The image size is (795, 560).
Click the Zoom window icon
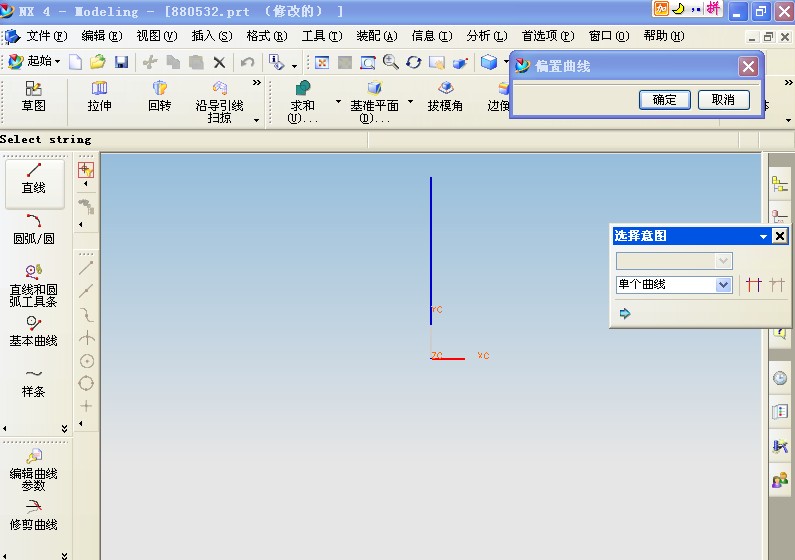pos(368,62)
